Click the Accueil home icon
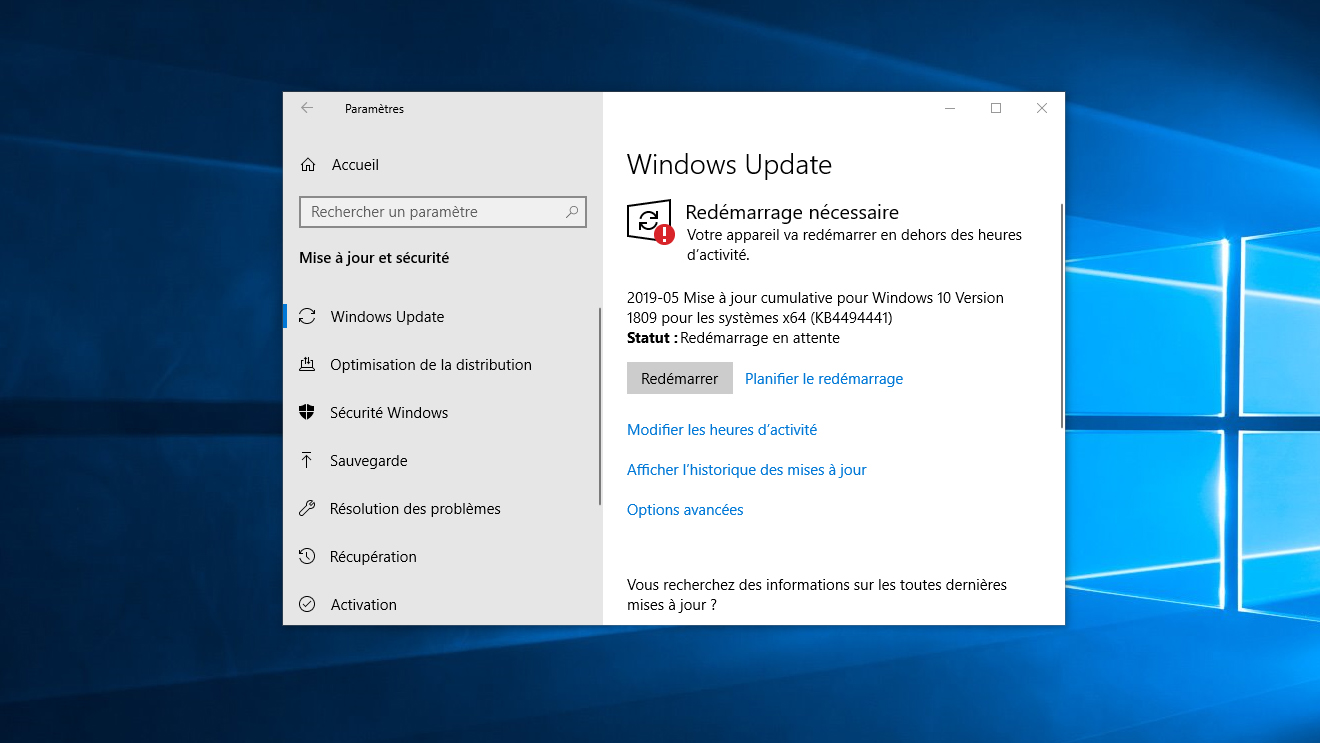This screenshot has height=743, width=1320. coord(308,165)
